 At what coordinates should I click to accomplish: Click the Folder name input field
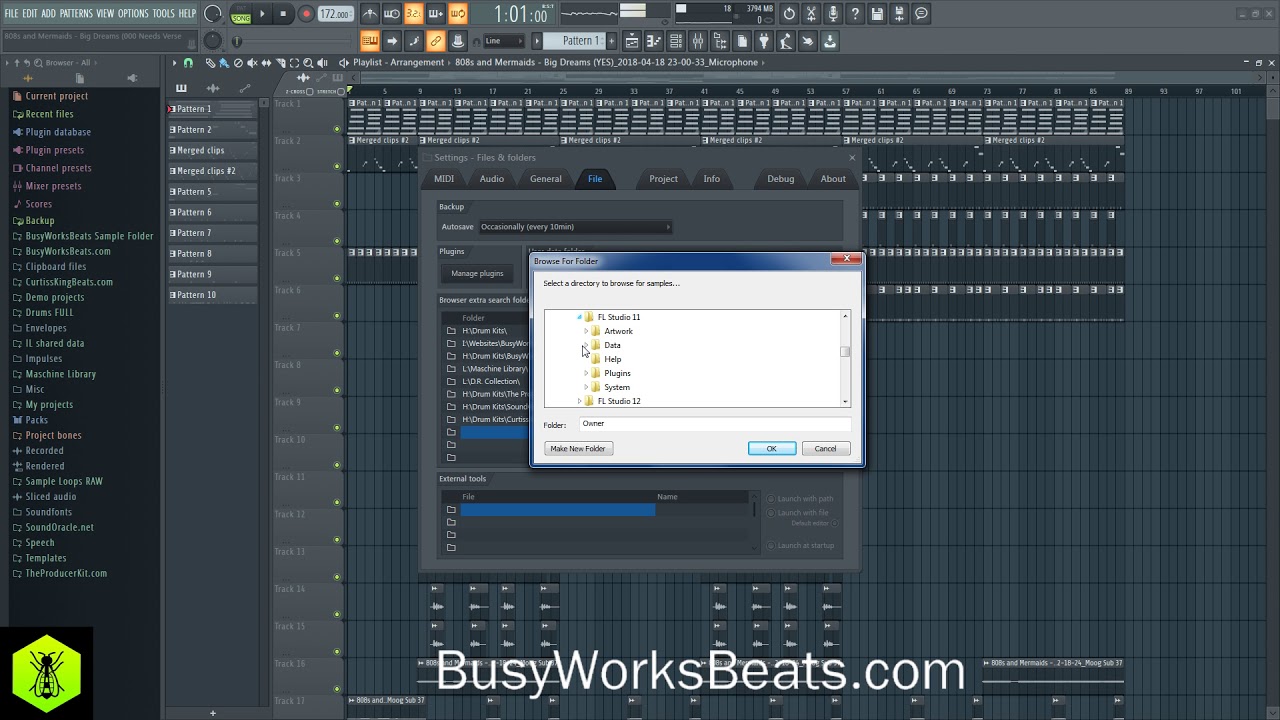coord(714,424)
